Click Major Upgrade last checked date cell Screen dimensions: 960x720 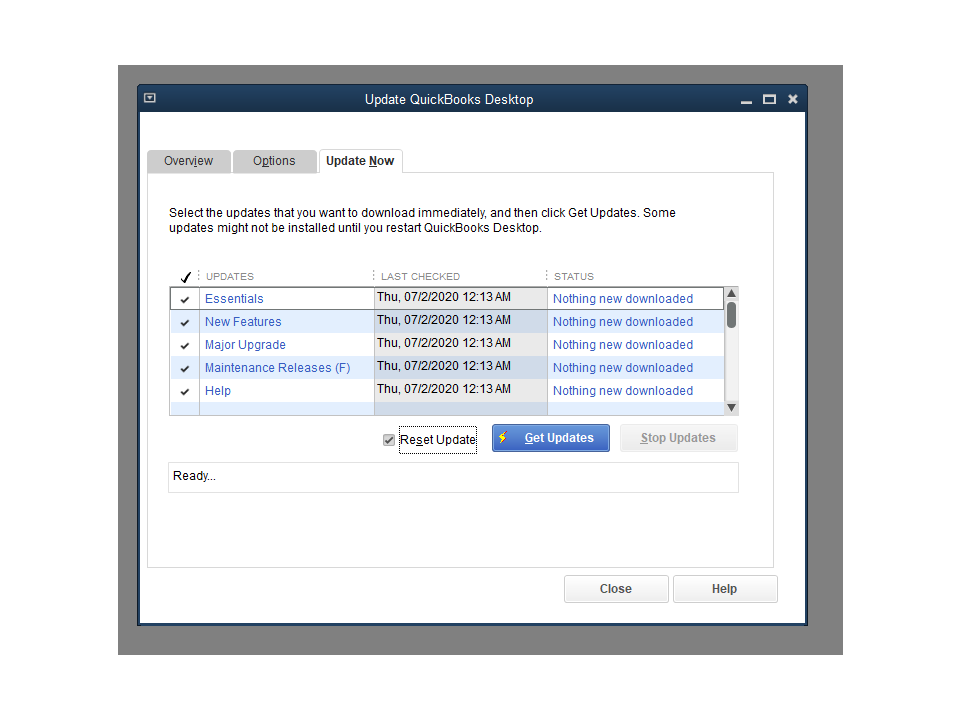(460, 344)
